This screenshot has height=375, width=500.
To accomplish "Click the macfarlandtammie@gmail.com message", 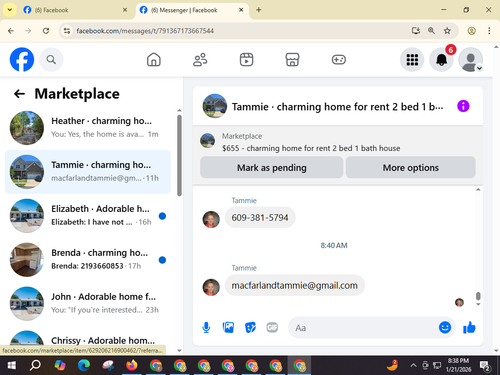I will click(295, 285).
